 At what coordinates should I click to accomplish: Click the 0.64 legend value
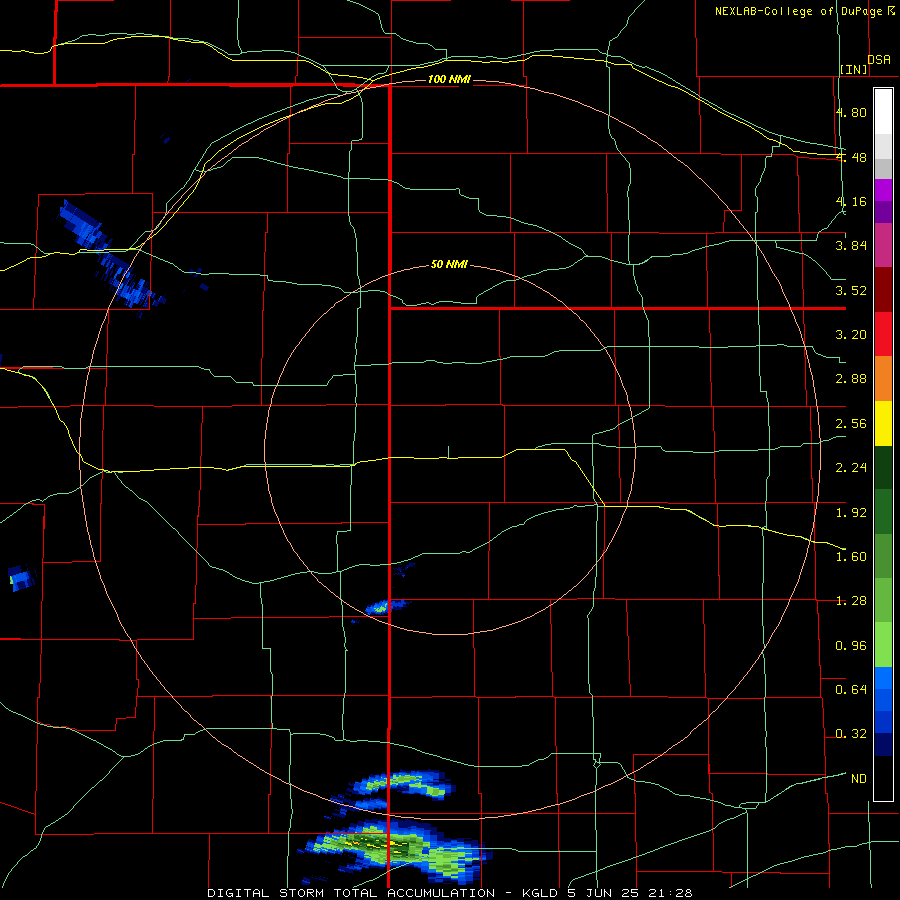click(x=851, y=690)
